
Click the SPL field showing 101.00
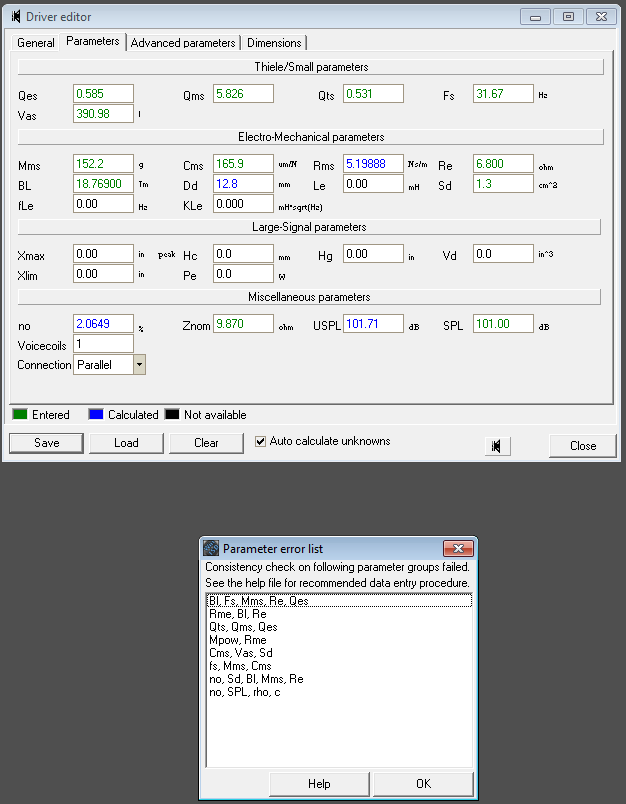point(503,324)
